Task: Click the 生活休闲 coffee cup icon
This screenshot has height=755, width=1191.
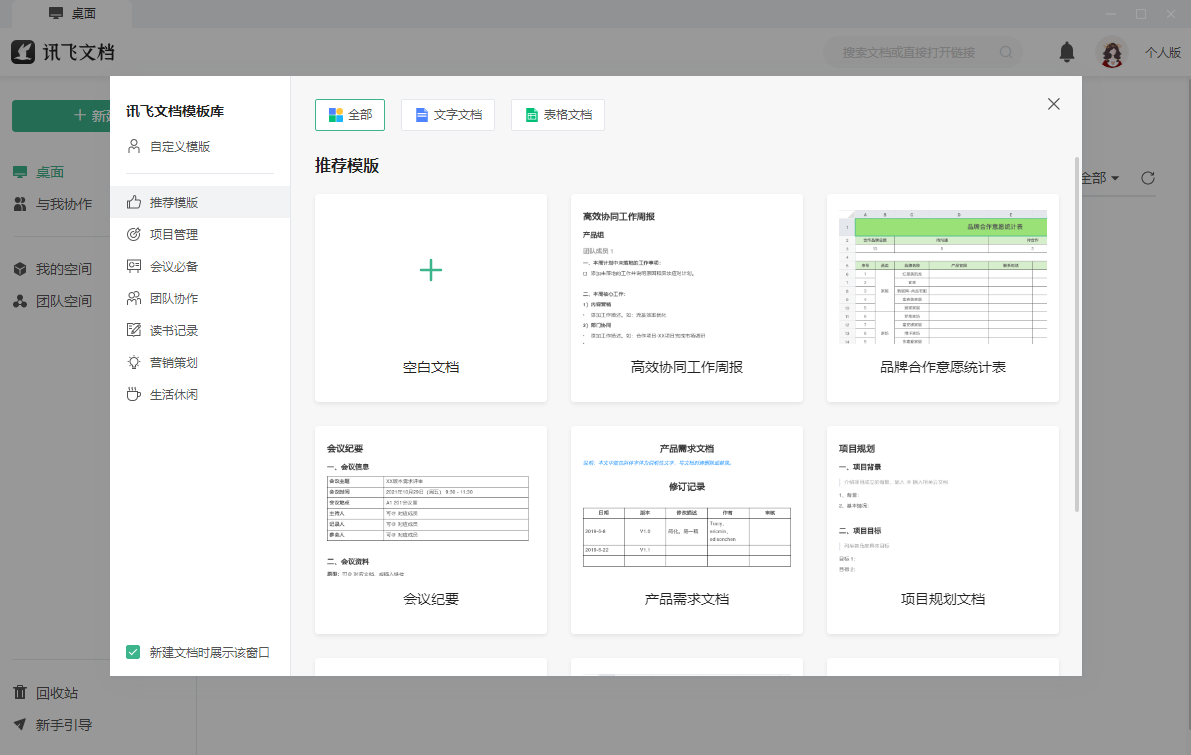Action: [x=134, y=394]
